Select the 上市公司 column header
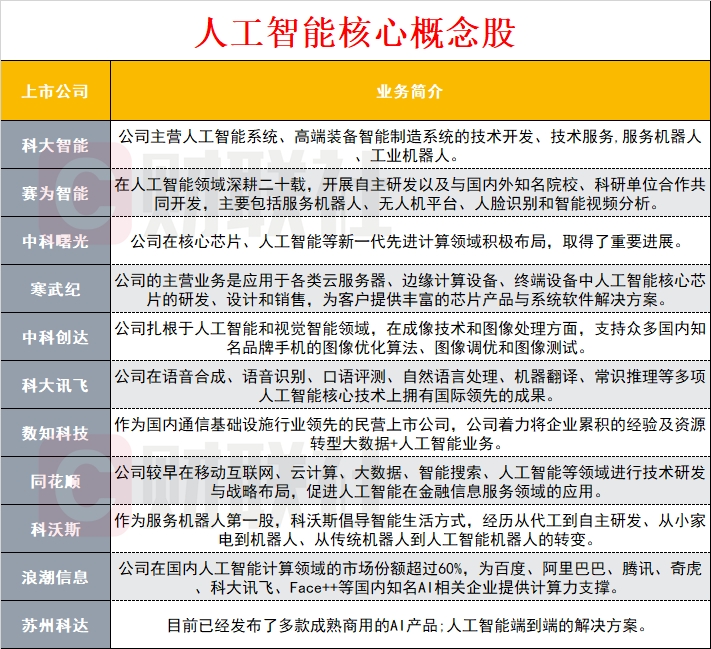The width and height of the screenshot is (711, 649). click(55, 91)
